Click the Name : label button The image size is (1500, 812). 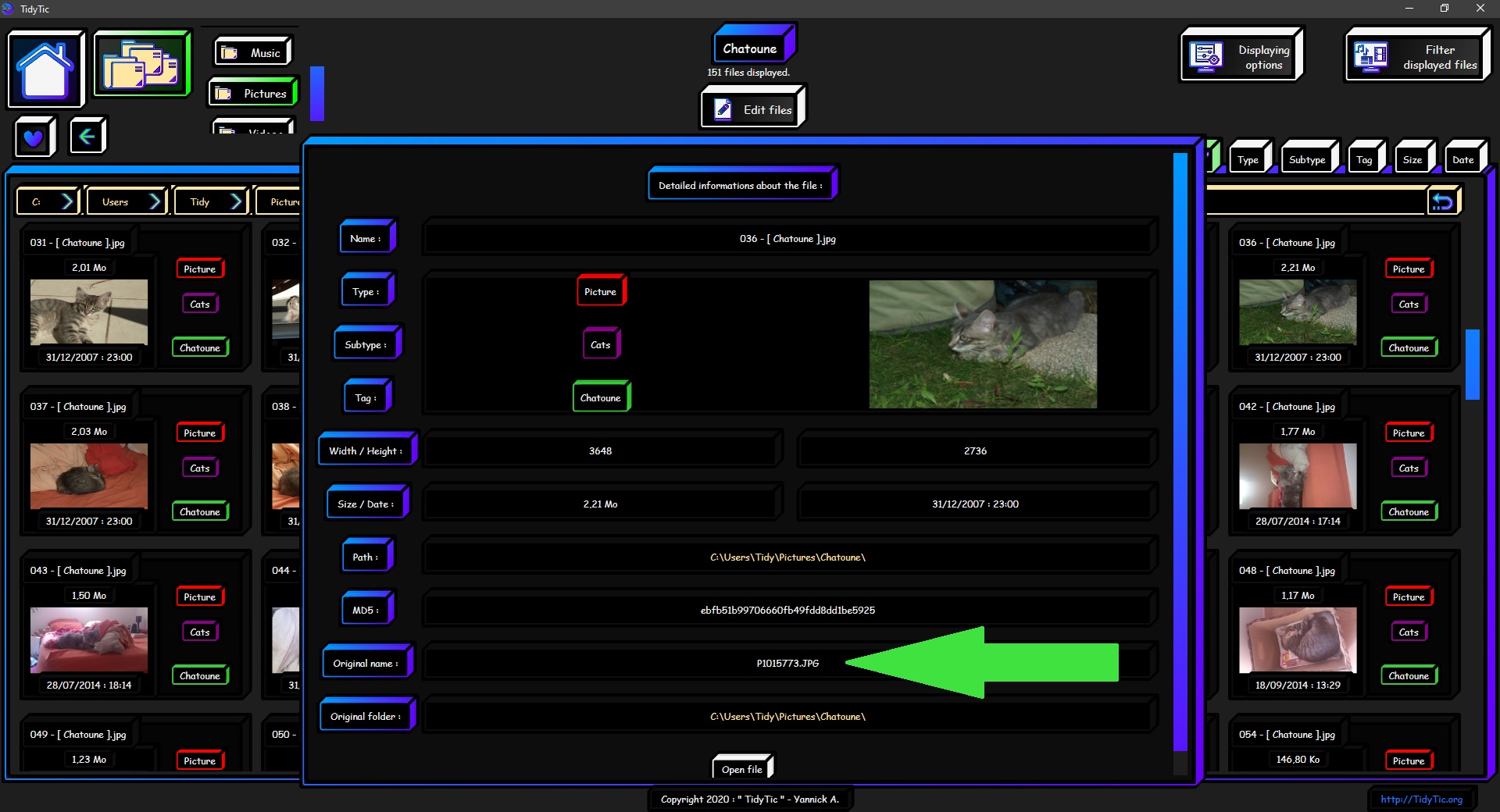(x=366, y=238)
